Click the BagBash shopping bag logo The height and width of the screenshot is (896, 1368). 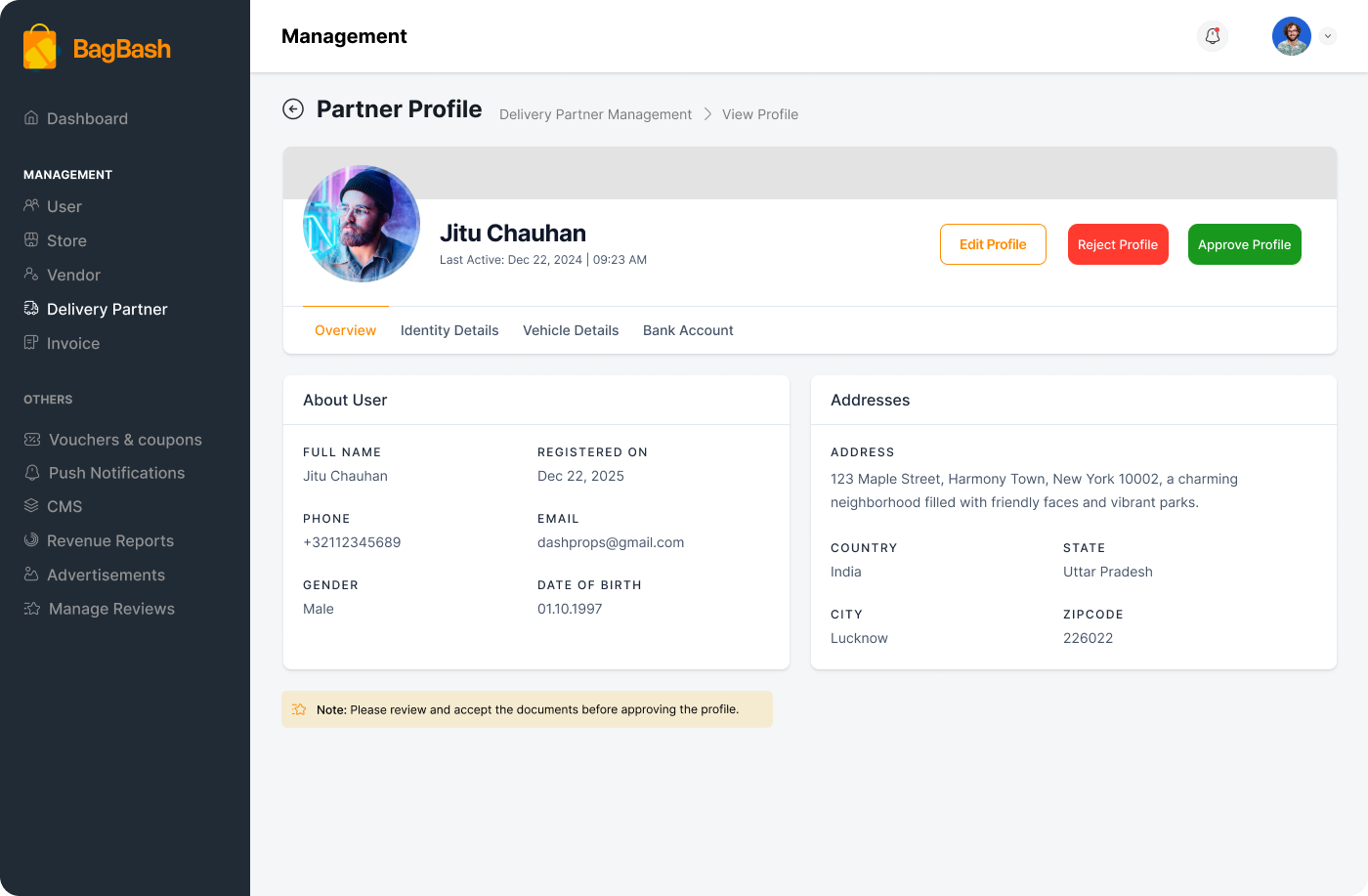click(x=40, y=48)
